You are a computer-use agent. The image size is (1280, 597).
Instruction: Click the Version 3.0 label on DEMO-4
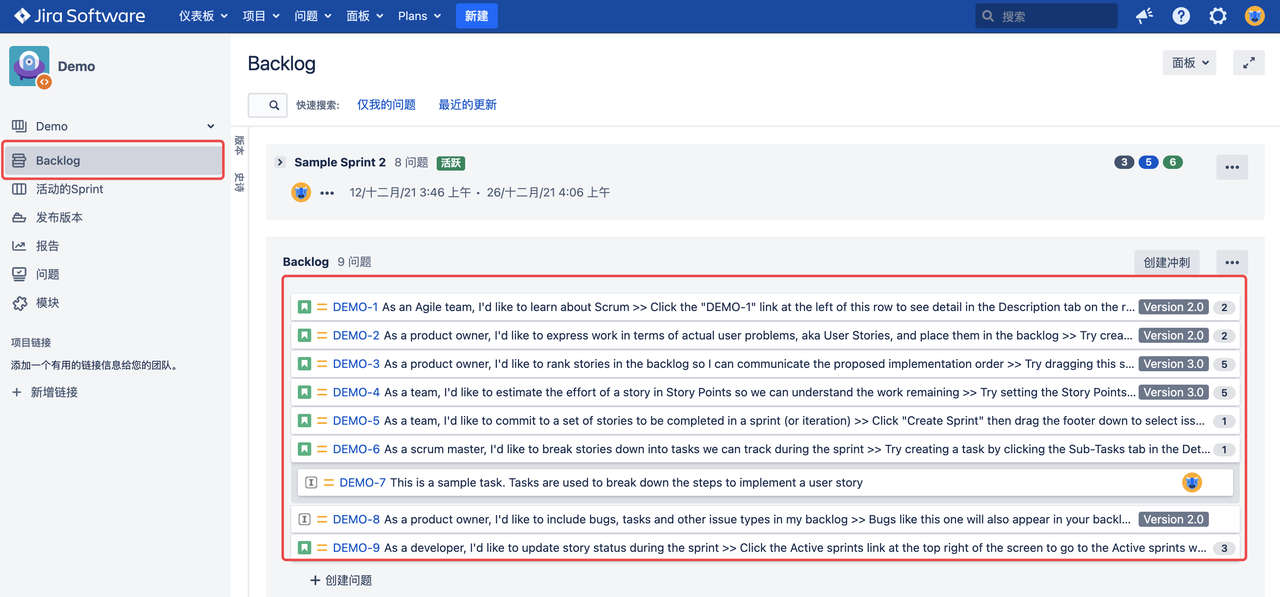1174,392
